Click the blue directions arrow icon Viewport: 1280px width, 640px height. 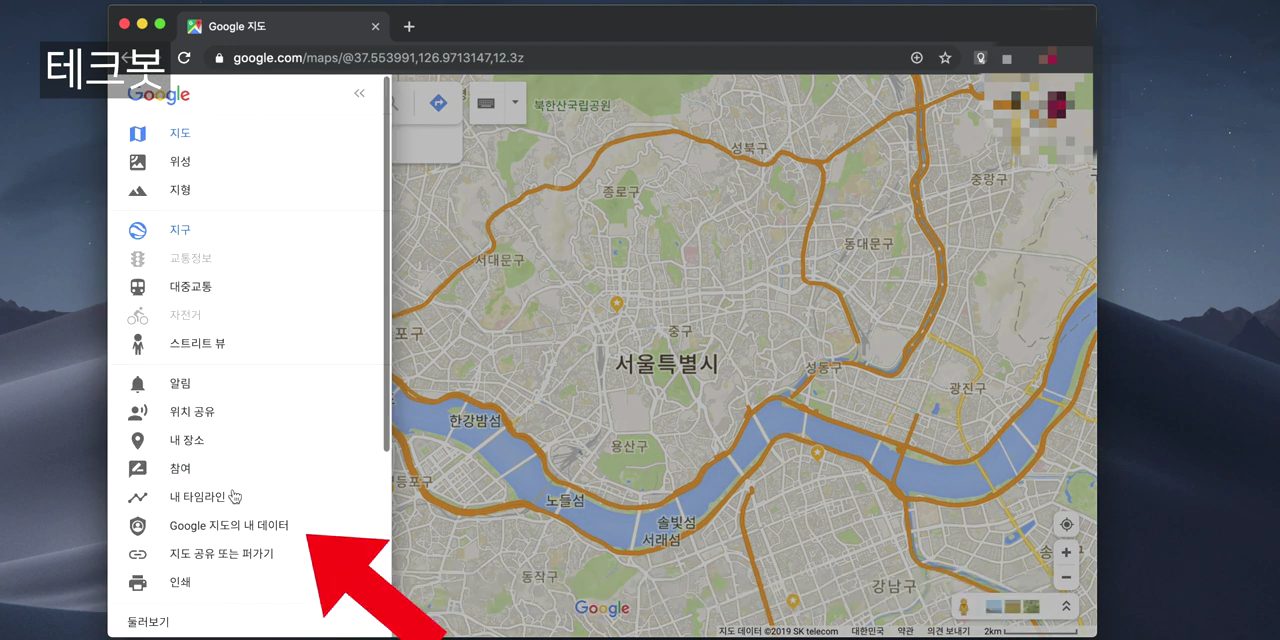tap(438, 103)
